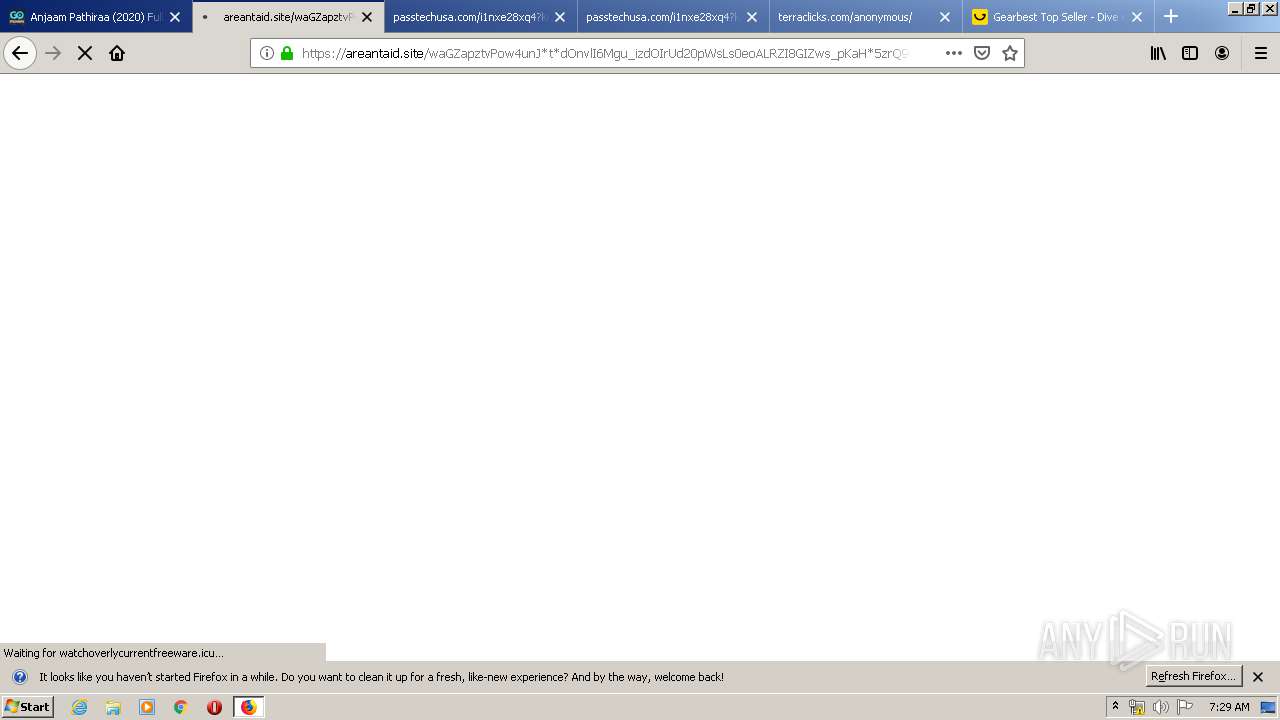Close the terraclicks.com tab
Image resolution: width=1280 pixels, height=720 pixels.
click(x=945, y=17)
